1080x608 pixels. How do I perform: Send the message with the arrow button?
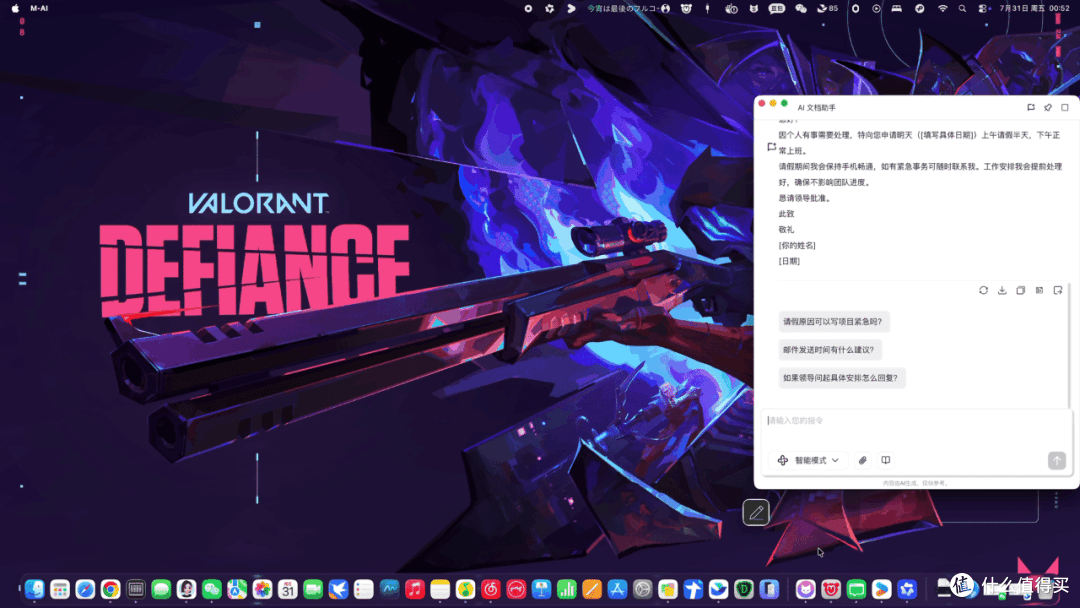click(1057, 461)
